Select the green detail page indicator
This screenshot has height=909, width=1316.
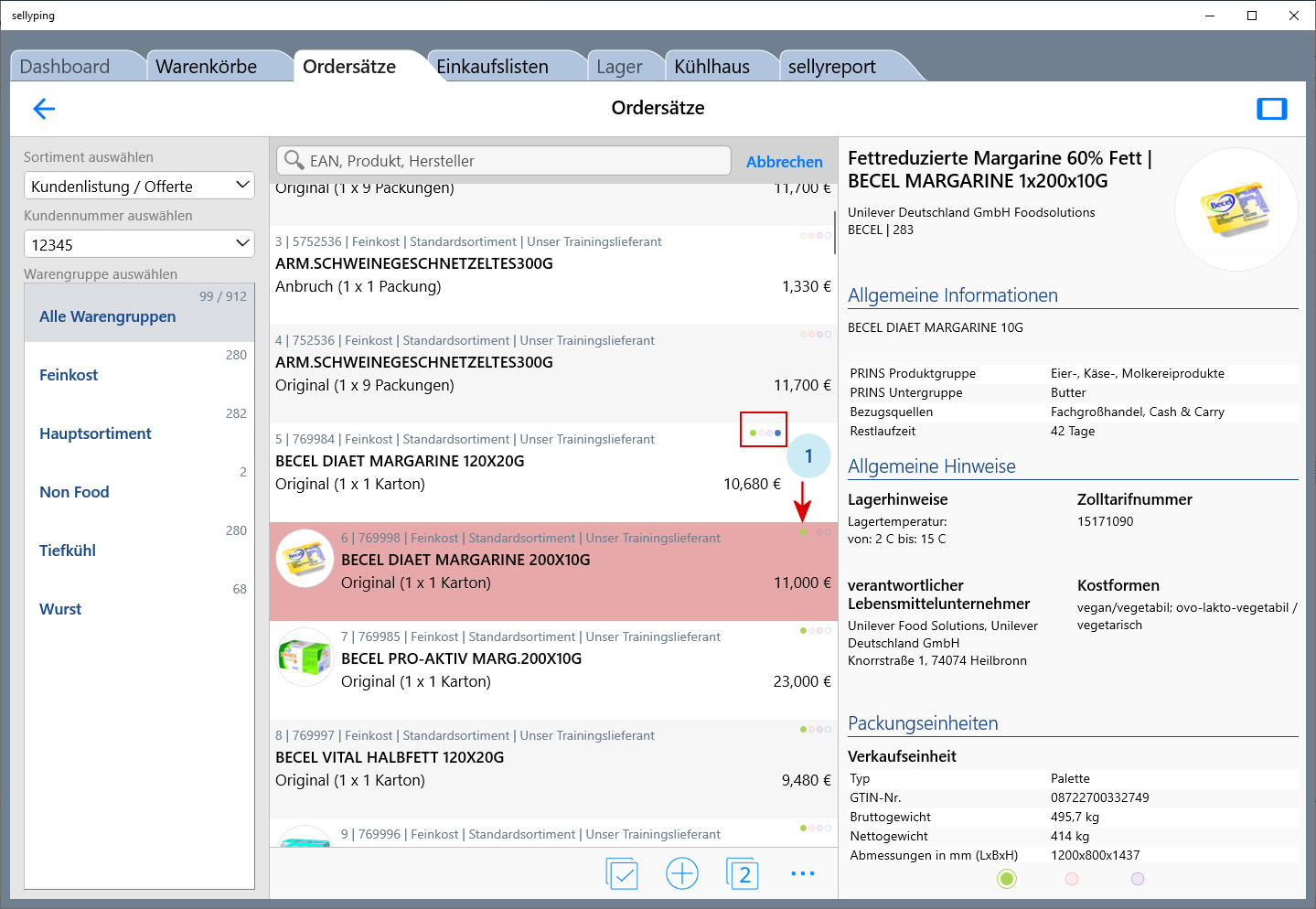pos(1006,879)
